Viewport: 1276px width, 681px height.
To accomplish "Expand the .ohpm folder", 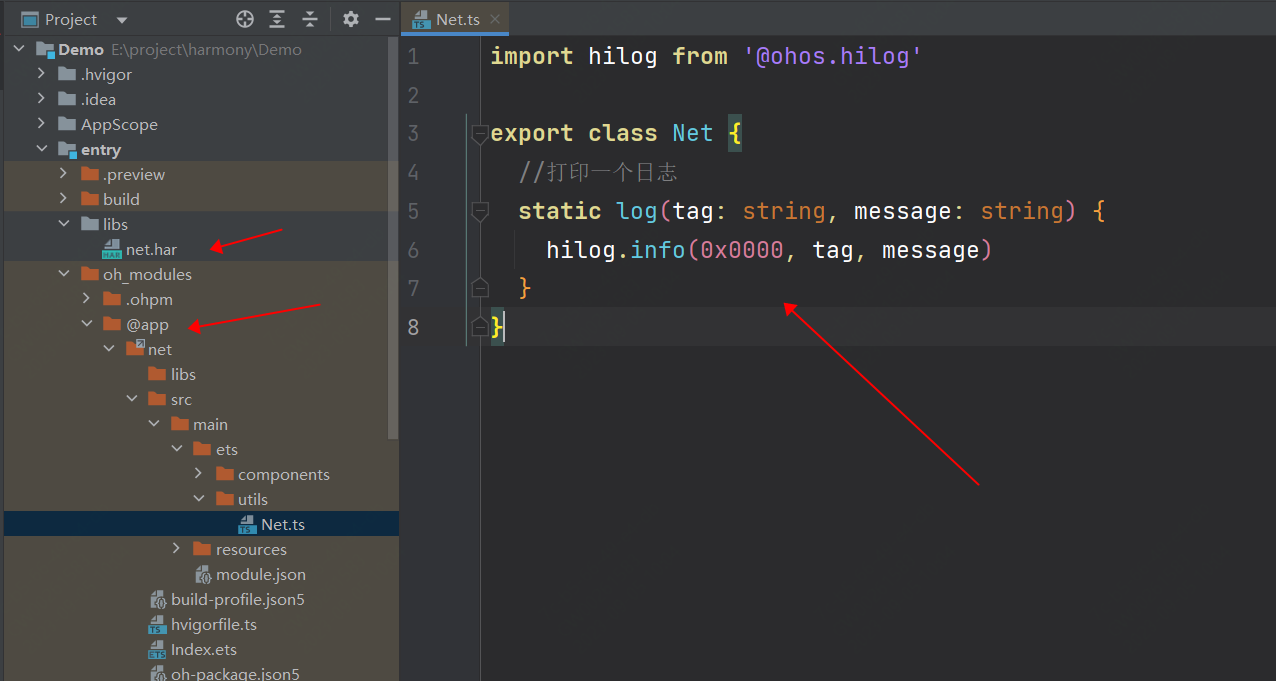I will click(x=87, y=299).
